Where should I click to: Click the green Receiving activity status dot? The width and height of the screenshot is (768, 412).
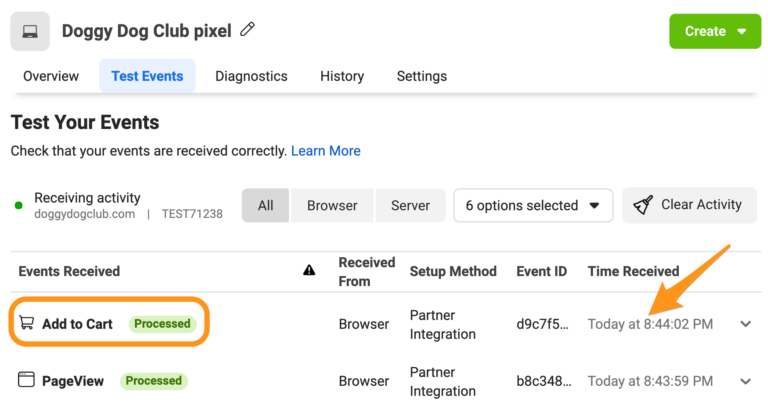[19, 205]
